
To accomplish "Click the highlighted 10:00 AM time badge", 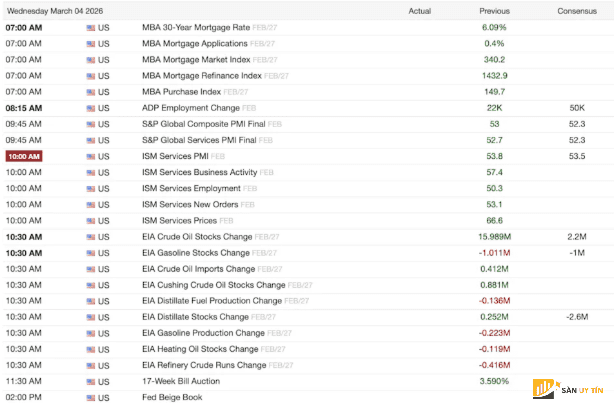I will [23, 156].
